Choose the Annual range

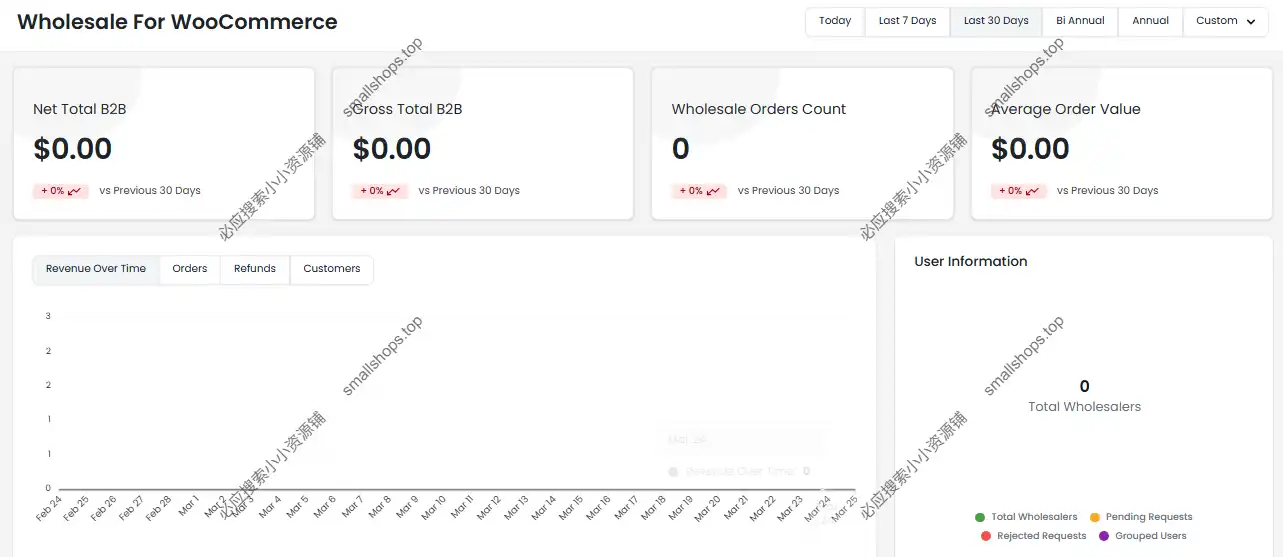pyautogui.click(x=1150, y=21)
